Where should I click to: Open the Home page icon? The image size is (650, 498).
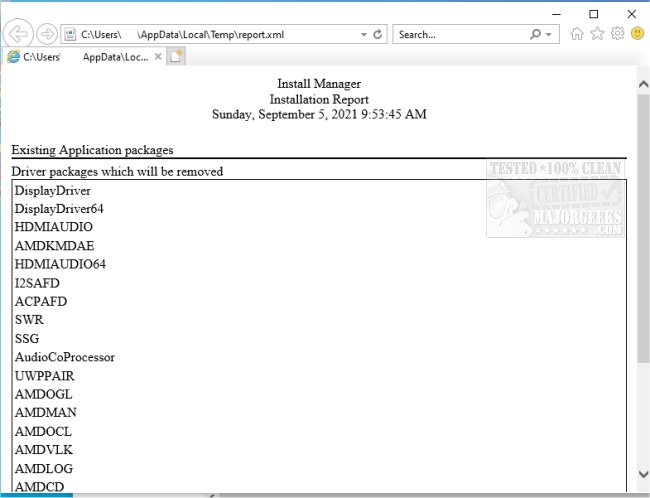577,34
